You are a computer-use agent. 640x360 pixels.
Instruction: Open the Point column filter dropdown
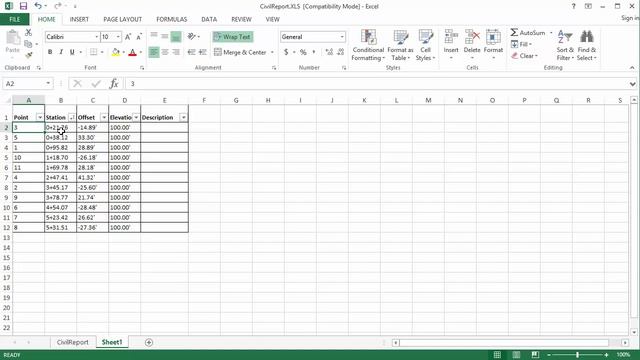40,118
